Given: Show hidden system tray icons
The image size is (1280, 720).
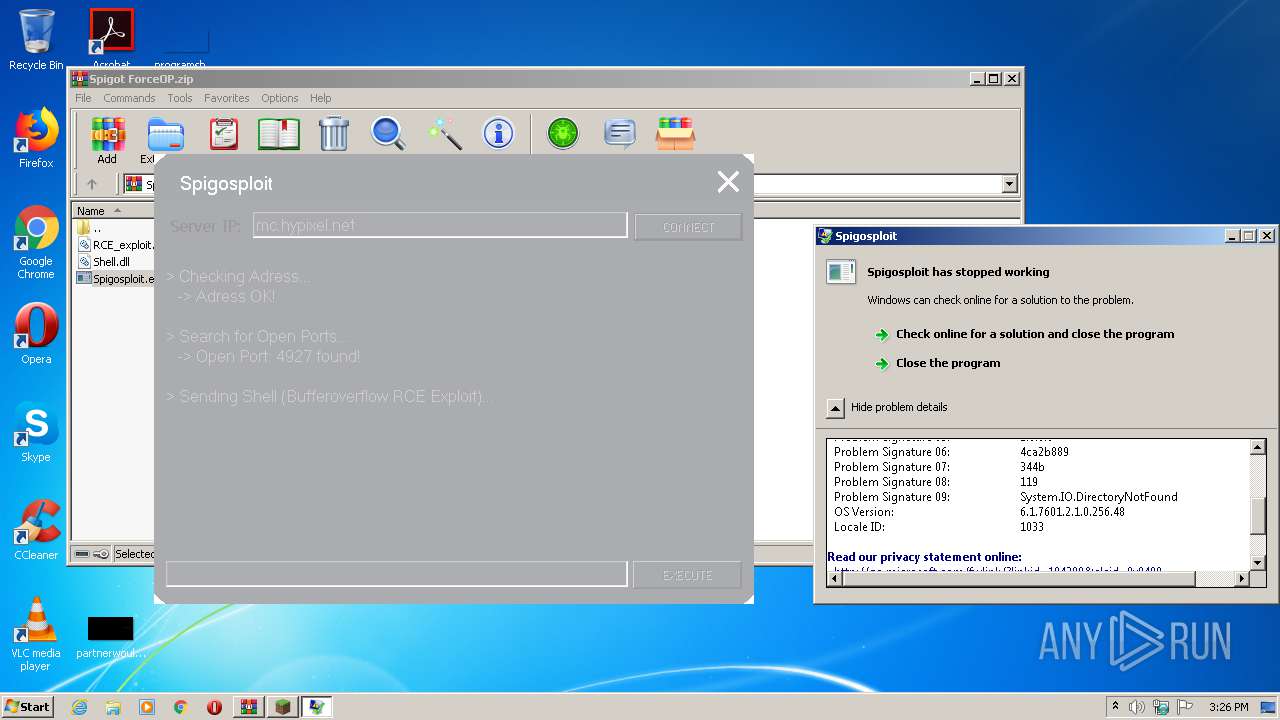Looking at the screenshot, I should point(1115,707).
